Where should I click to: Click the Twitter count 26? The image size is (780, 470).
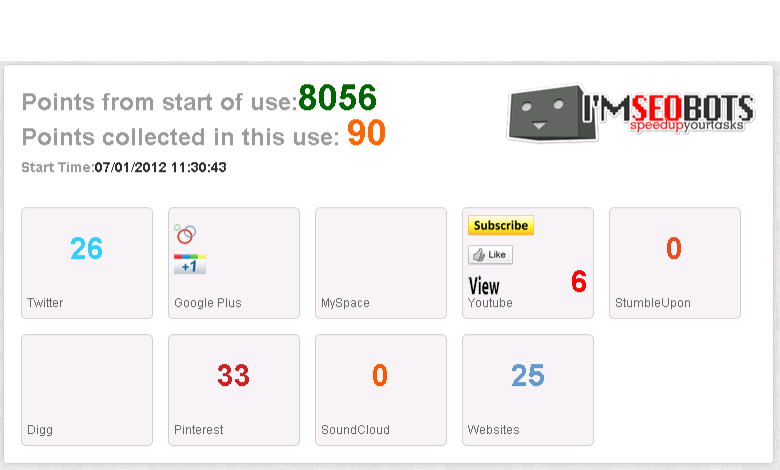point(87,249)
